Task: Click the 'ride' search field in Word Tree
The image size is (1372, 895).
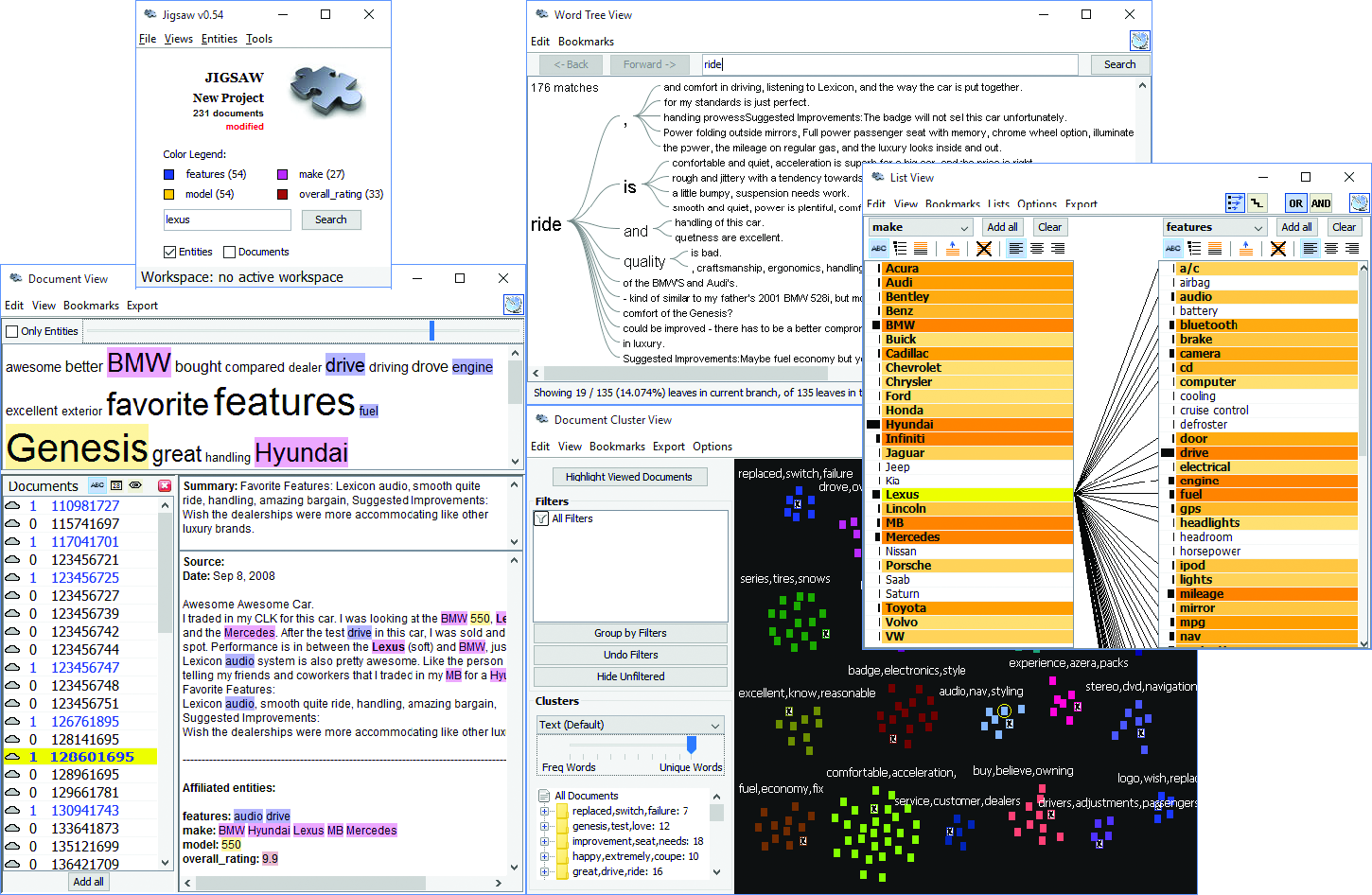Action: coord(889,64)
